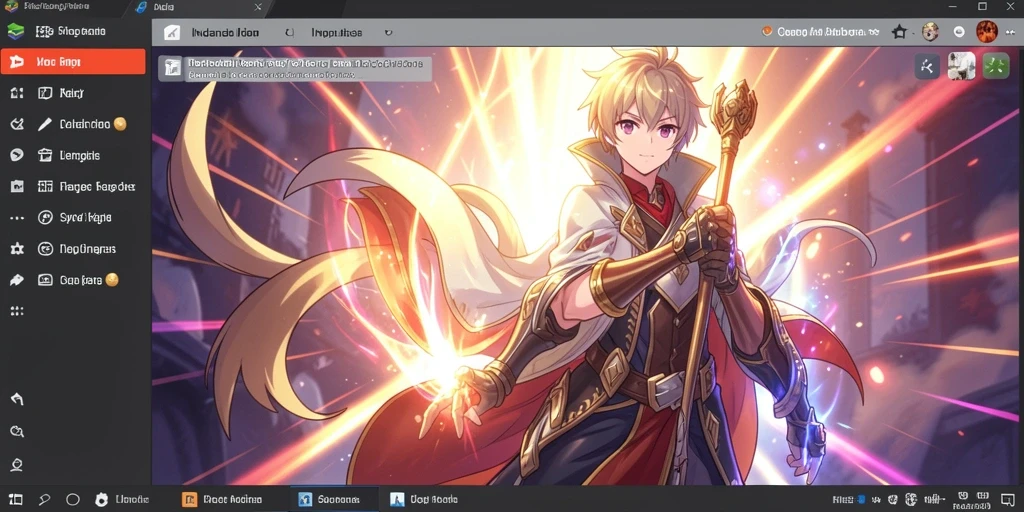Viewport: 1024px width, 512px height.
Task: Click the dark branch overlay button above the artwork
Action: (927, 66)
